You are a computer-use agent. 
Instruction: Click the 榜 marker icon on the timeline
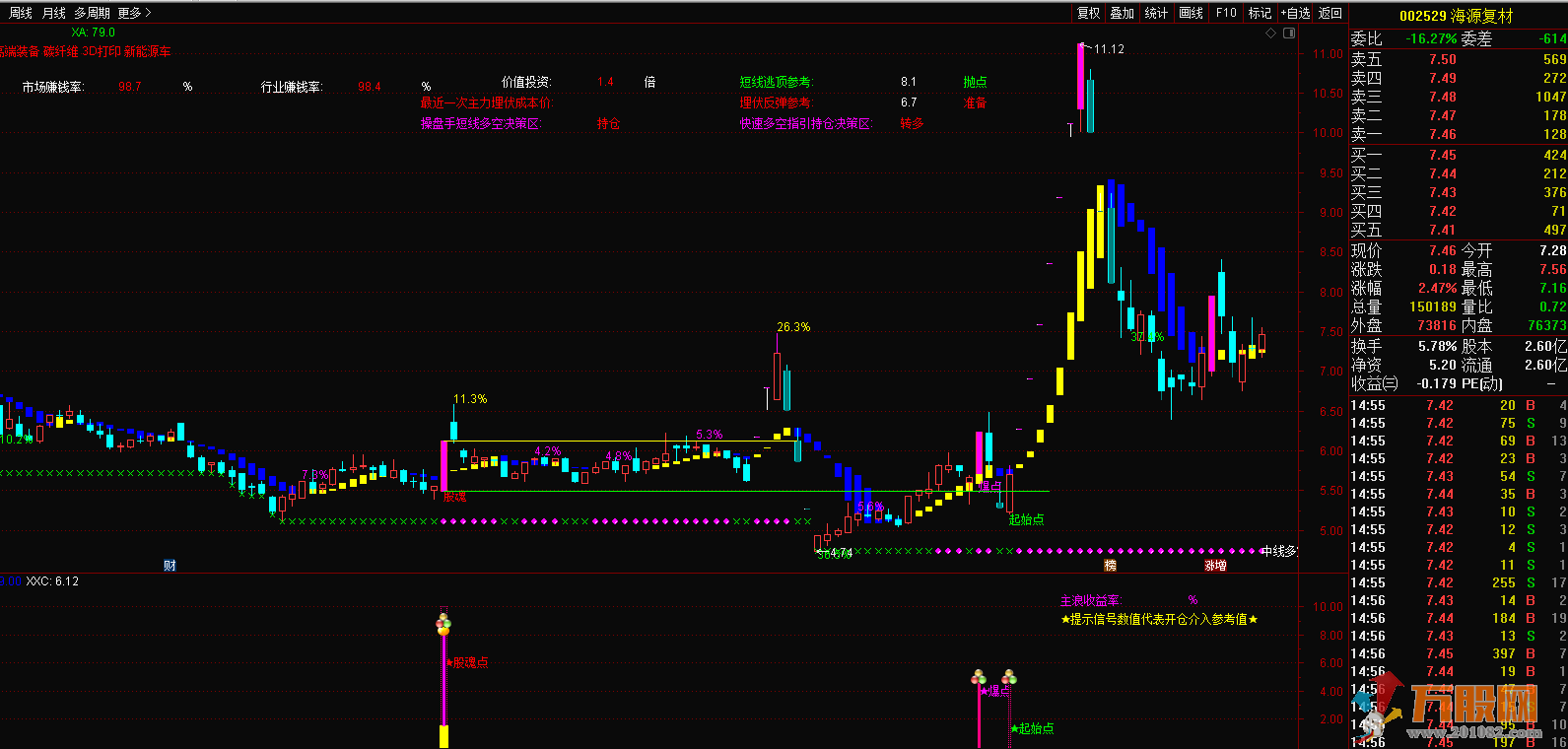[x=1110, y=566]
